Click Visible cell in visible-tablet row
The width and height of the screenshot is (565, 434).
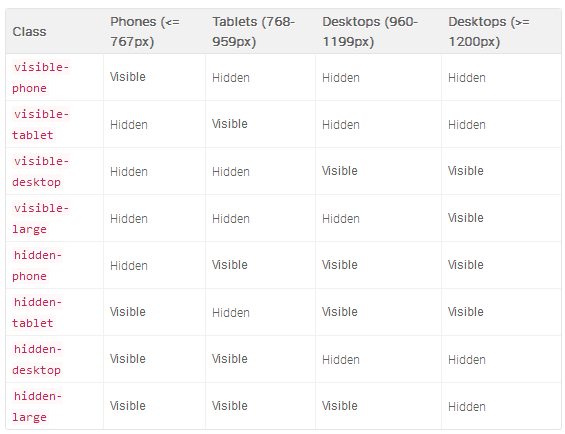(x=230, y=124)
